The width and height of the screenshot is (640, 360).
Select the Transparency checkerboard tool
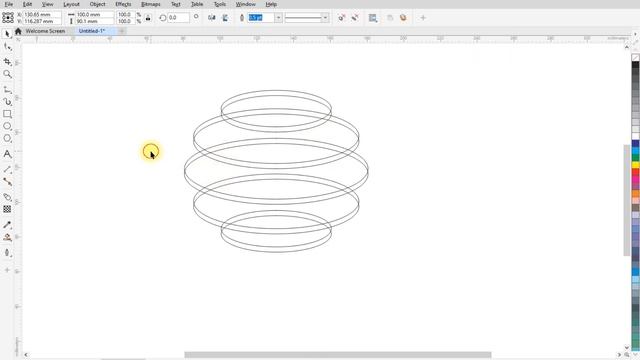tap(7, 209)
